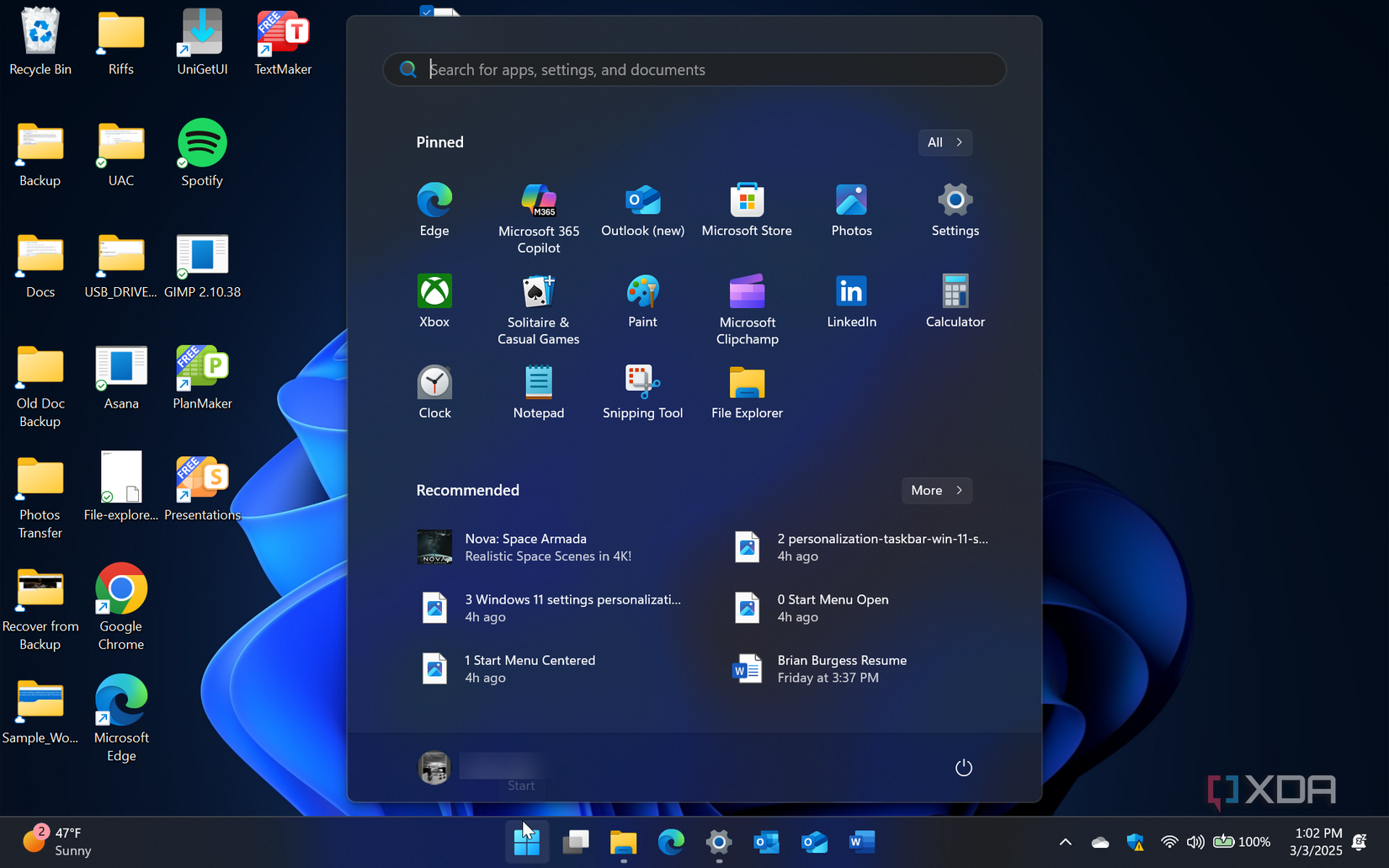
Task: Open Paint from pinned apps
Action: click(x=642, y=299)
